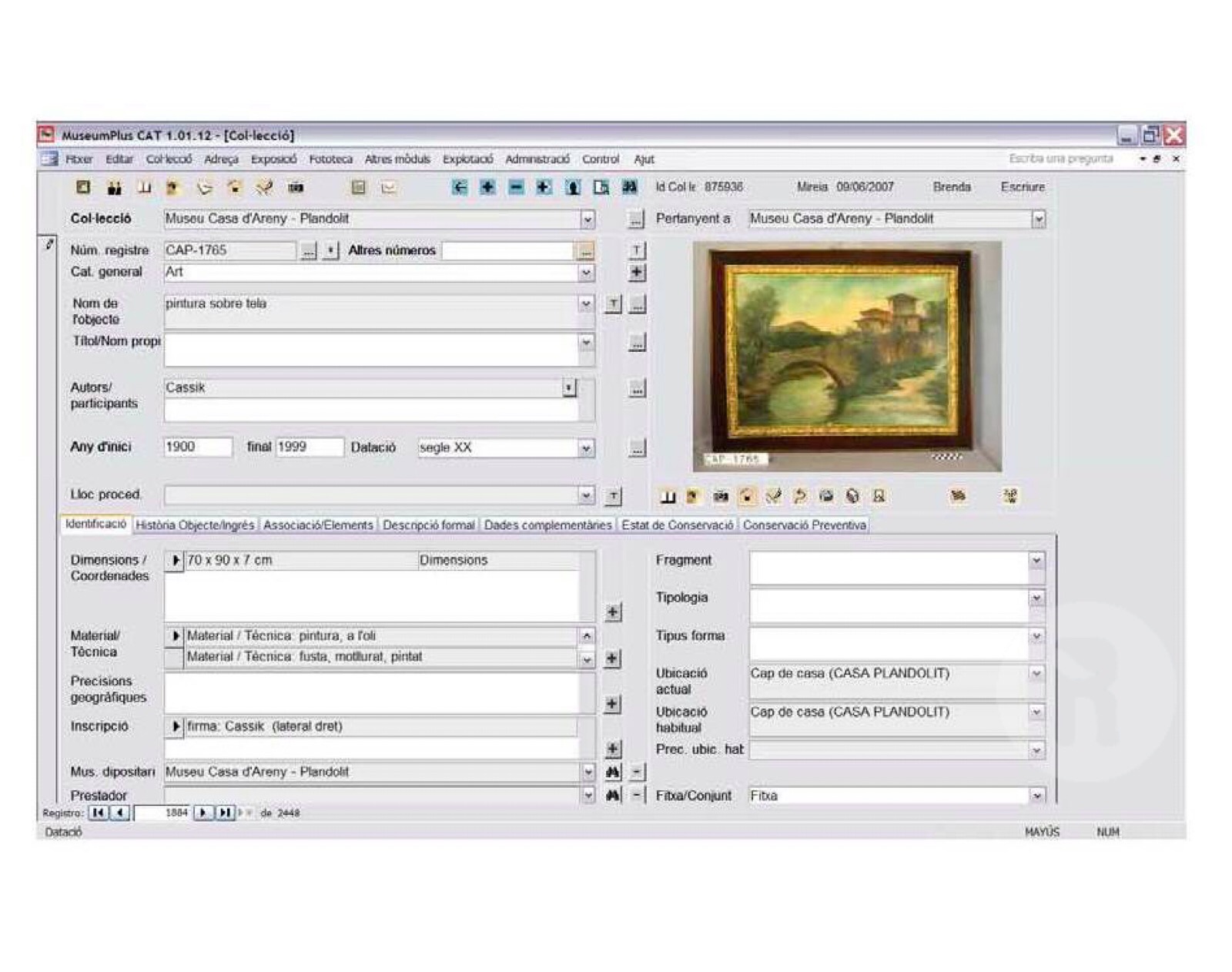Click the blue minus toolbar icon
The image size is (1232, 972).
[x=516, y=187]
